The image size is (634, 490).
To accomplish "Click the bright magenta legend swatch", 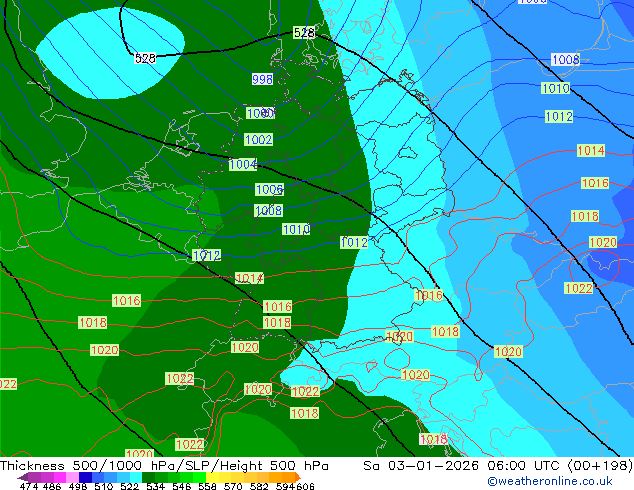I will click(x=59, y=477).
